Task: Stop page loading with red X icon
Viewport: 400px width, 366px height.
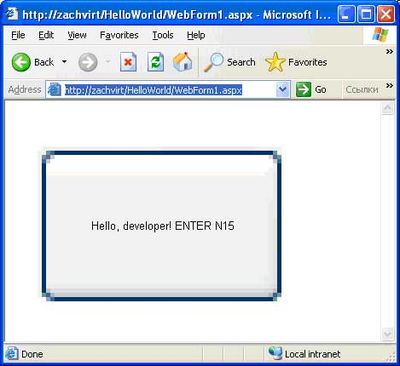Action: (x=128, y=62)
